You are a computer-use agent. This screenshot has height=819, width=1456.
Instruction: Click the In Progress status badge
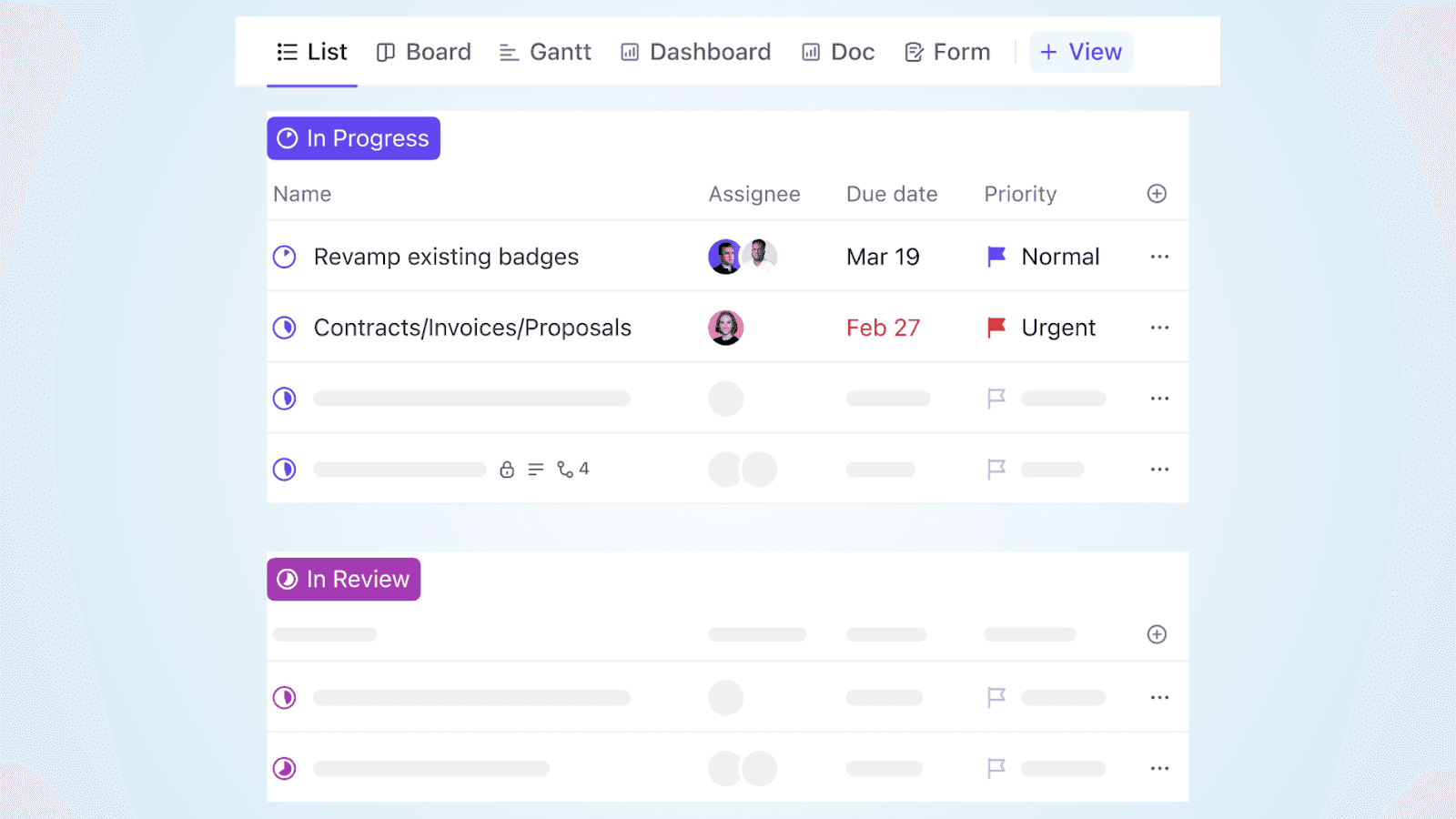click(353, 138)
